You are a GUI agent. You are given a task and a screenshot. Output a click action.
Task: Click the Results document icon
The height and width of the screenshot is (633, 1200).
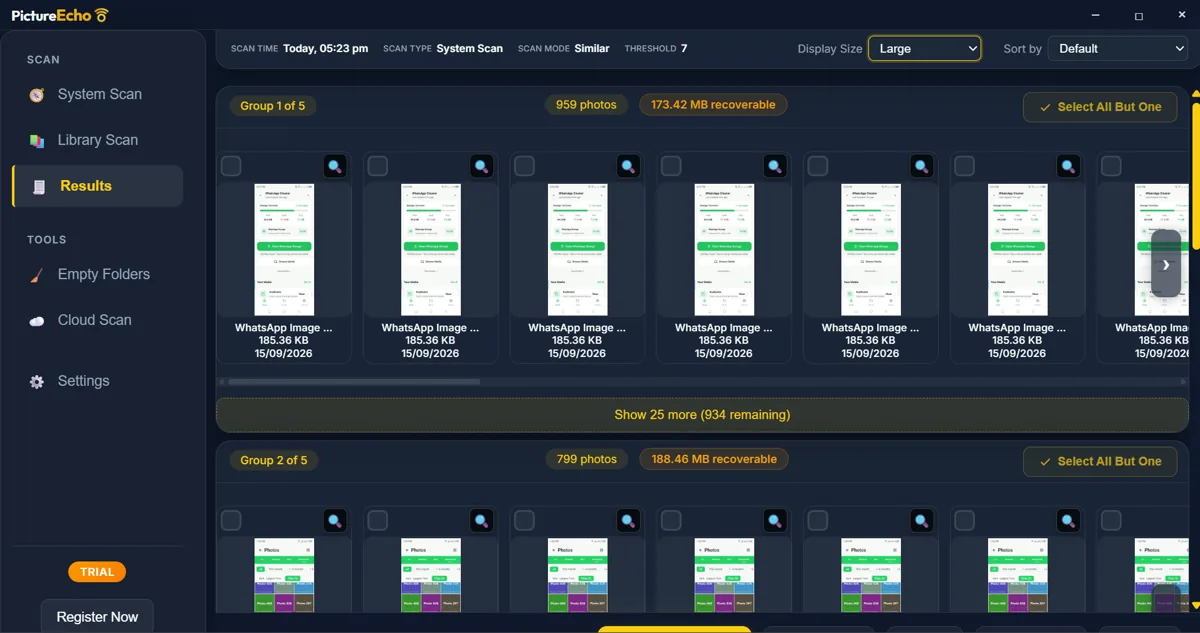tap(39, 187)
